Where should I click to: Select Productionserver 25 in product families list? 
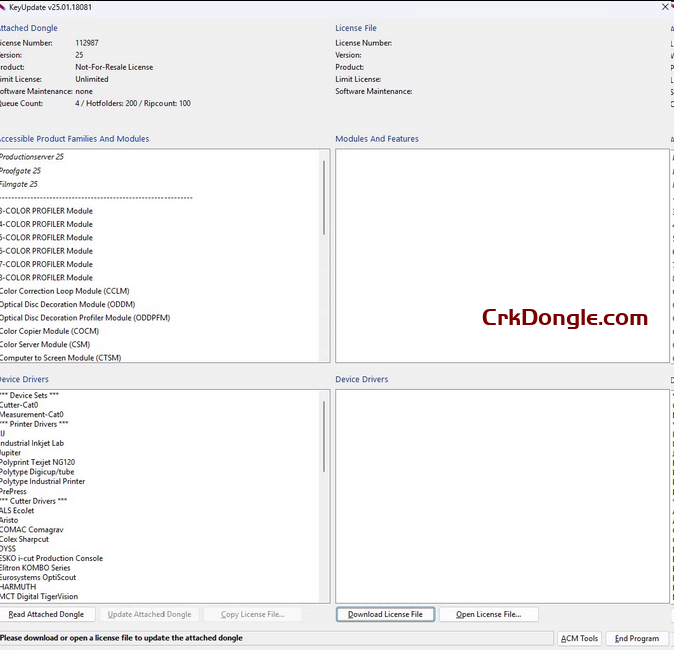click(x=32, y=157)
